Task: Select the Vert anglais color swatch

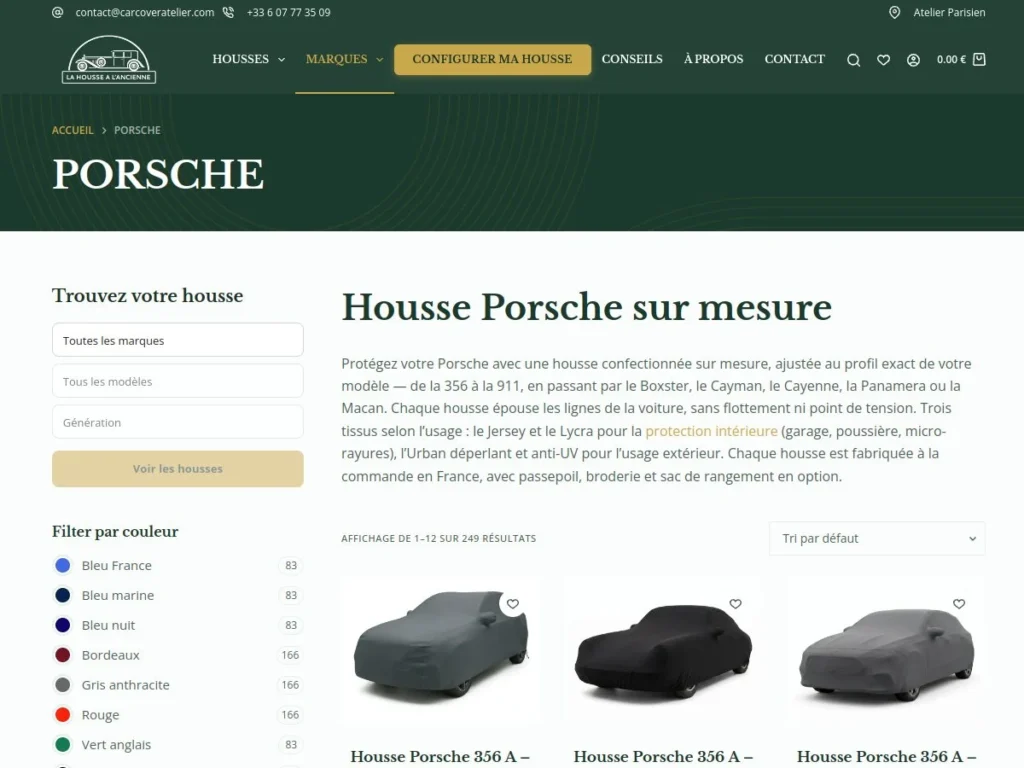Action: [63, 744]
